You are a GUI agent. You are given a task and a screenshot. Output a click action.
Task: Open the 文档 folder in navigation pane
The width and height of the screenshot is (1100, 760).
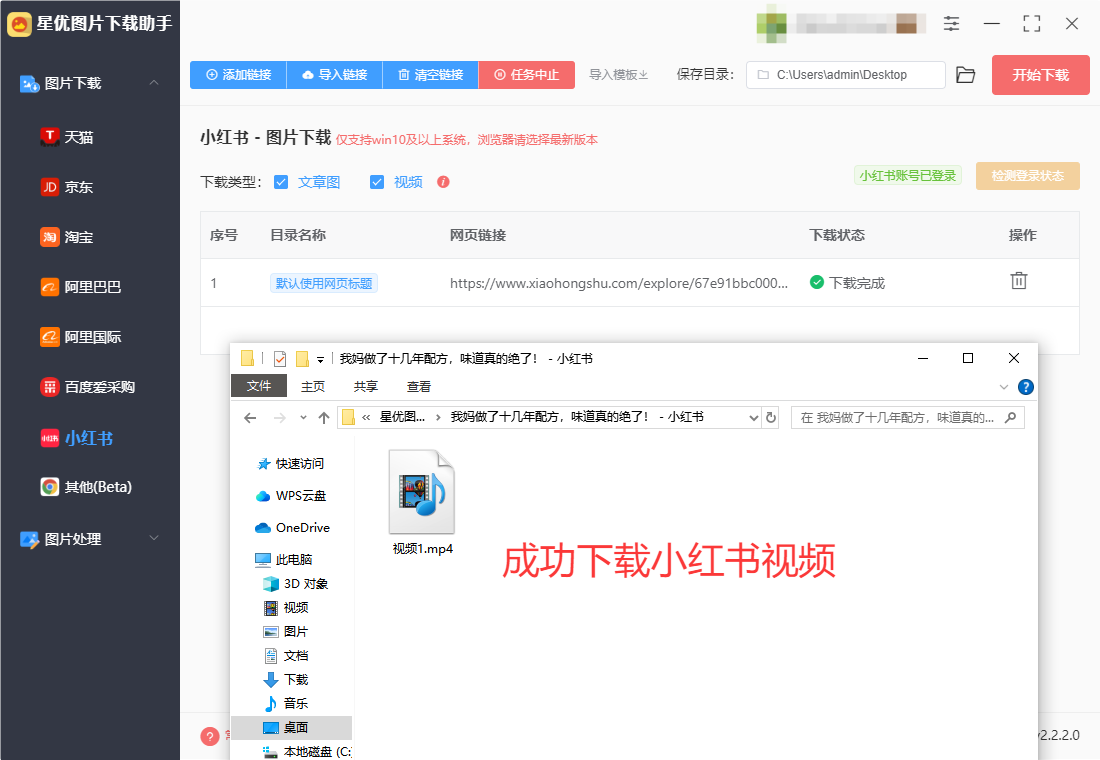coord(286,655)
